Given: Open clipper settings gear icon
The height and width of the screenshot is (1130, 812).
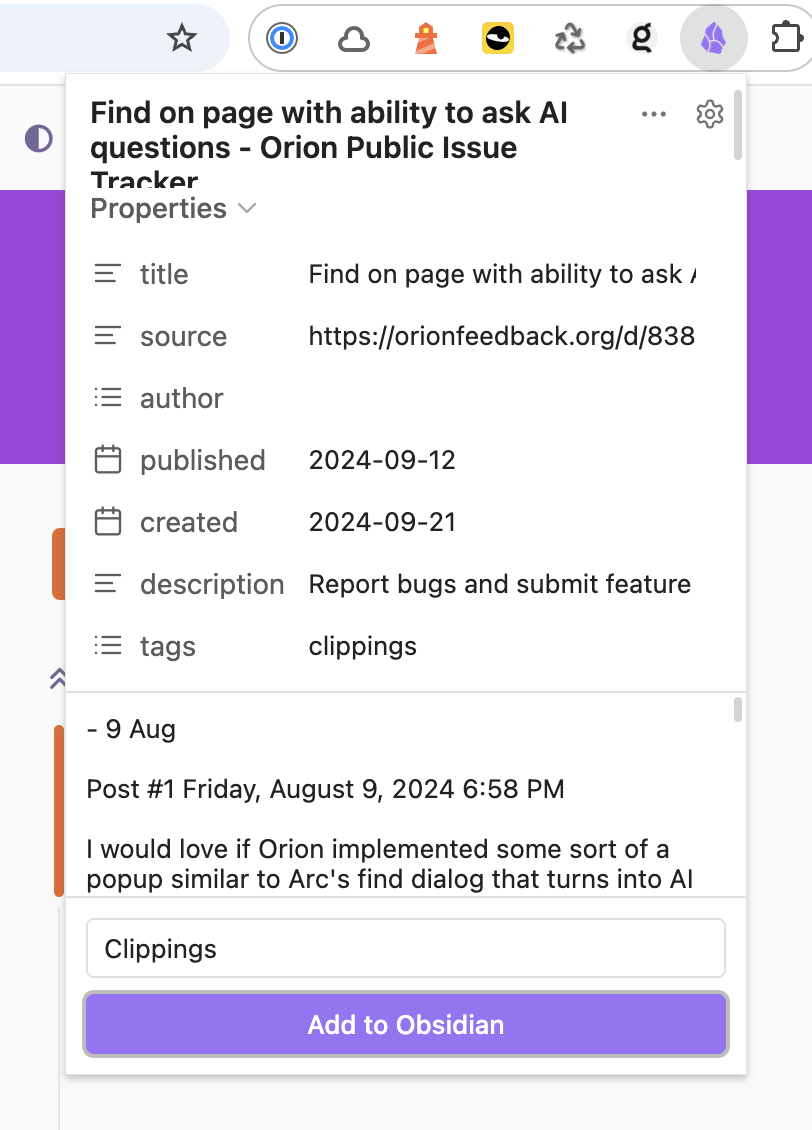Looking at the screenshot, I should (709, 114).
